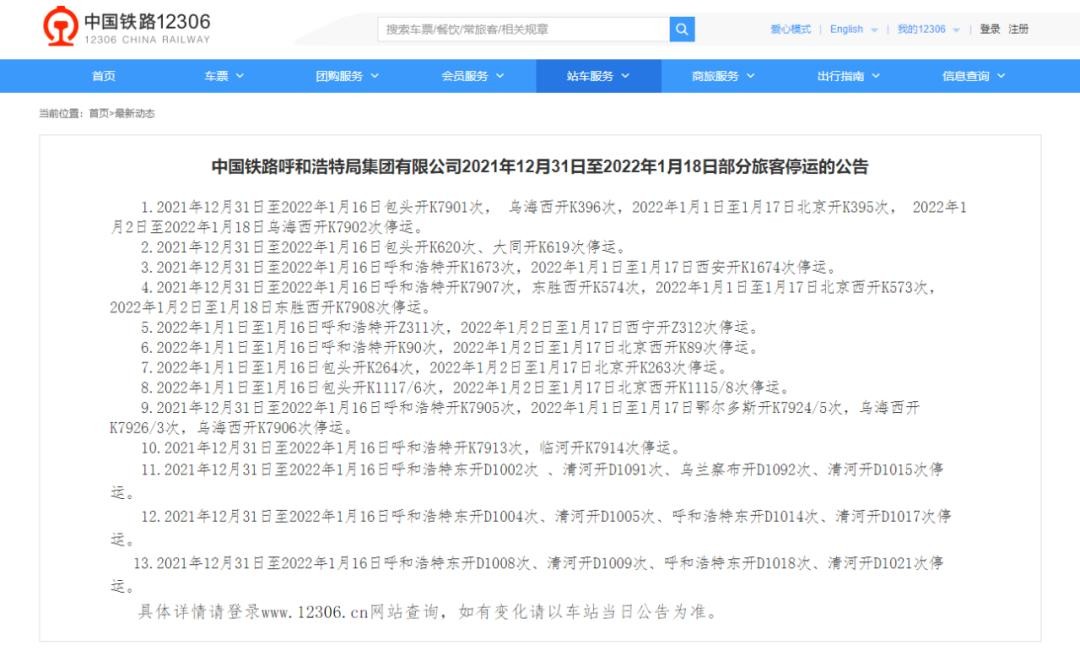This screenshot has width=1080, height=651.
Task: Click item 13 mentioning D1008次
Action: (527, 574)
